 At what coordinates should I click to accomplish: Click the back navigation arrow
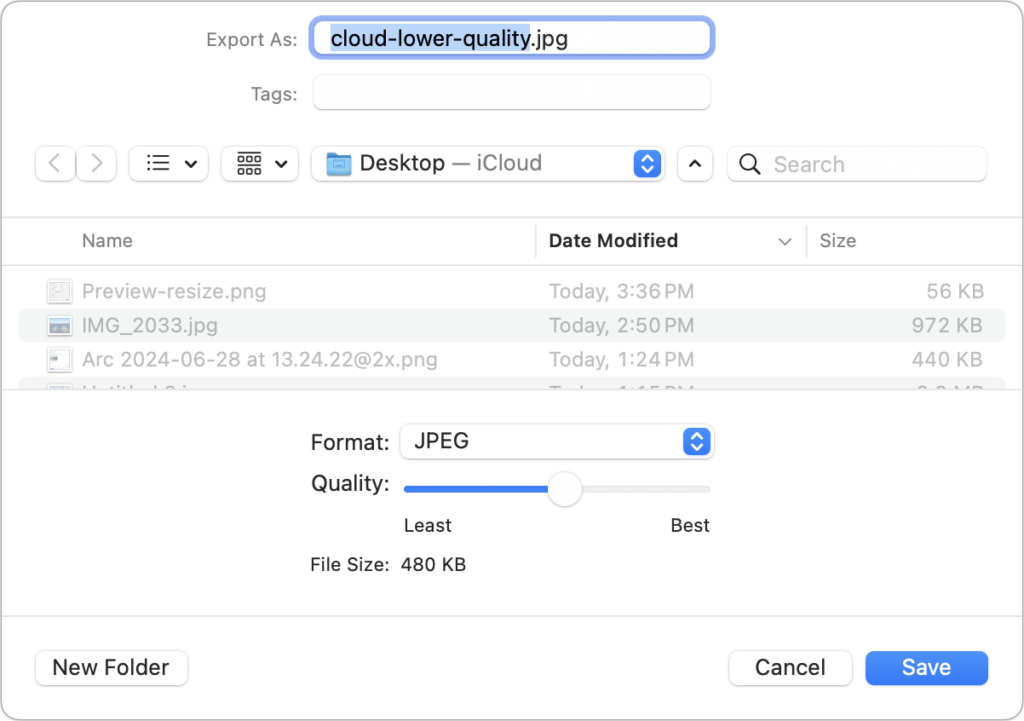55,163
